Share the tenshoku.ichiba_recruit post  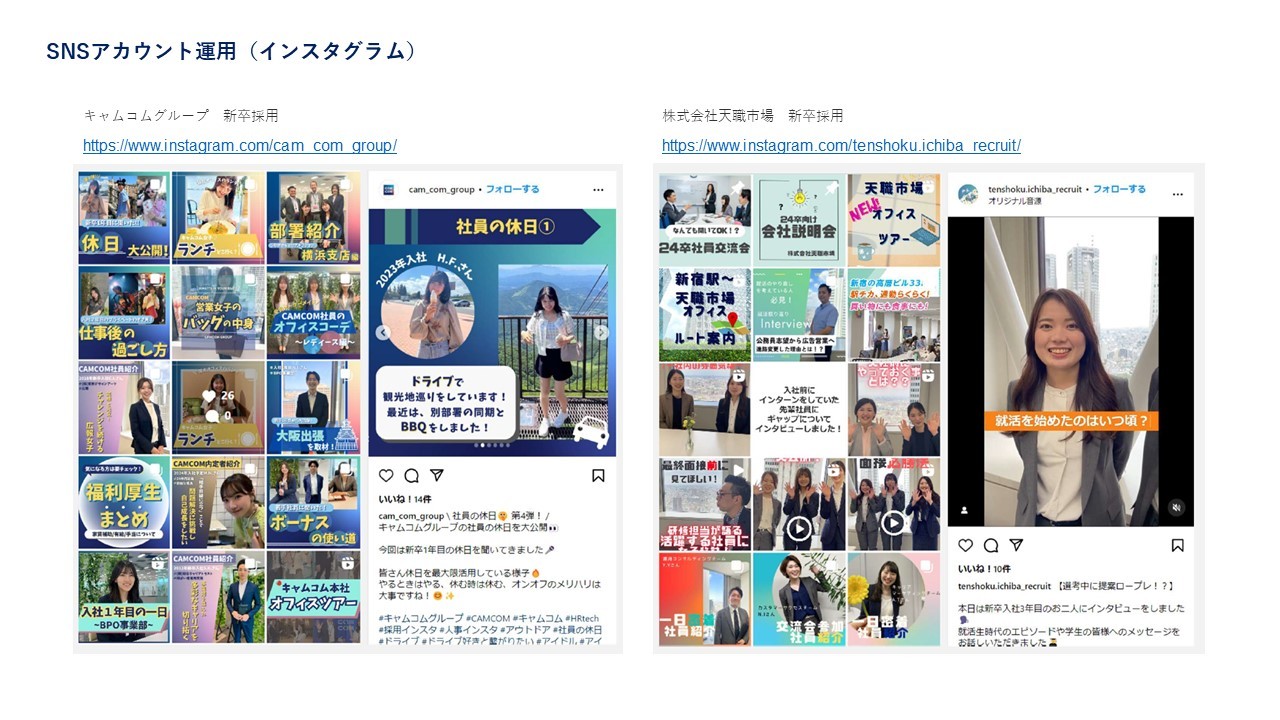click(x=1016, y=545)
